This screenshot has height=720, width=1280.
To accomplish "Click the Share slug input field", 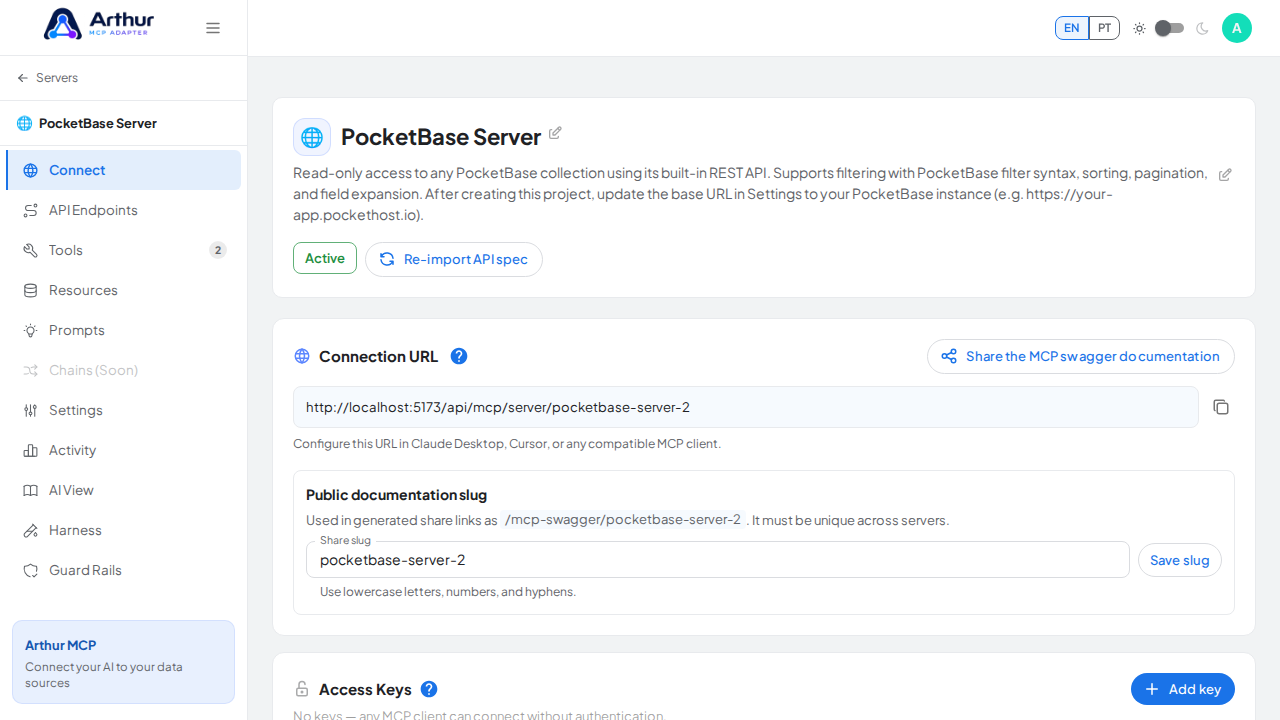I will [x=718, y=560].
